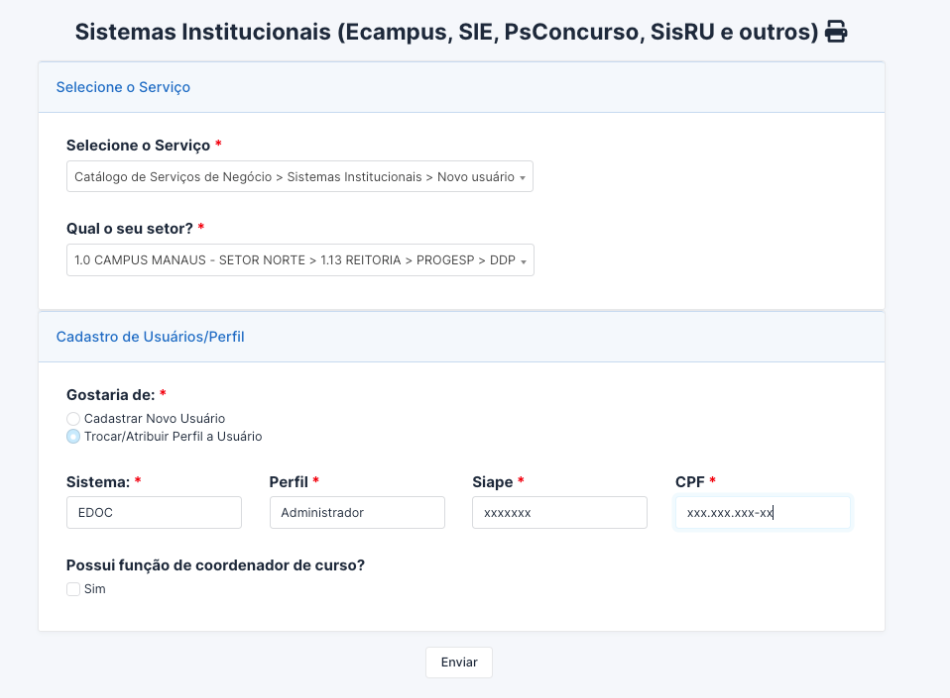This screenshot has height=698, width=950.
Task: Click into the CPF input box
Action: click(762, 512)
